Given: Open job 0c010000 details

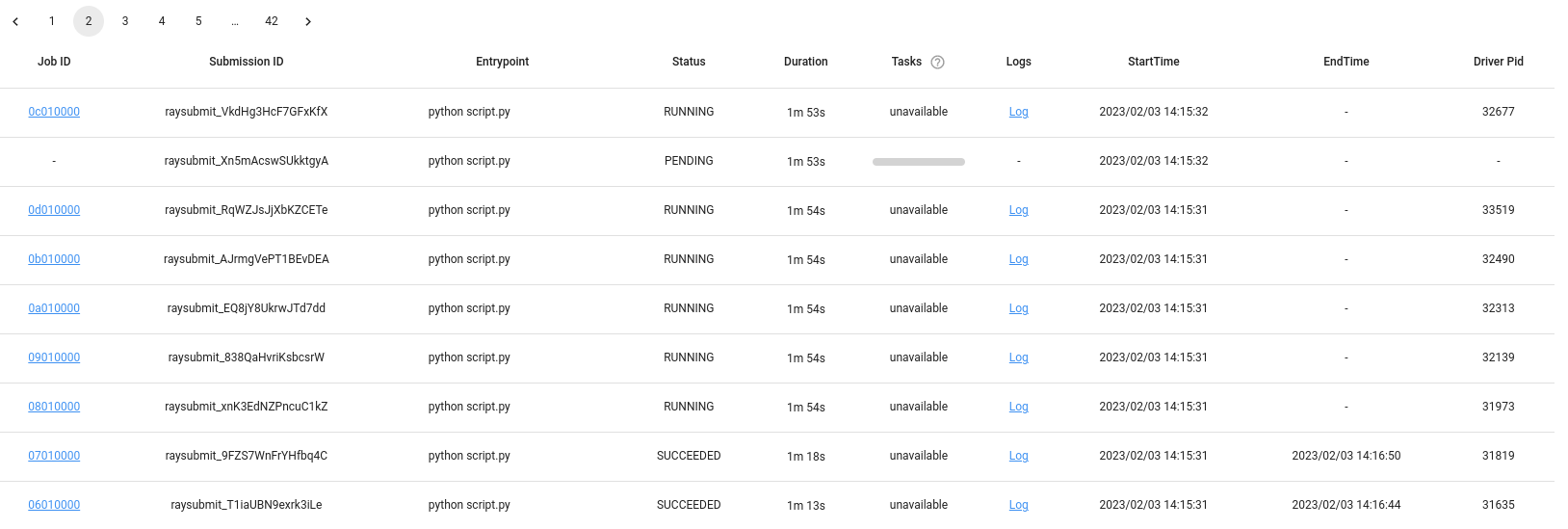Looking at the screenshot, I should [54, 112].
